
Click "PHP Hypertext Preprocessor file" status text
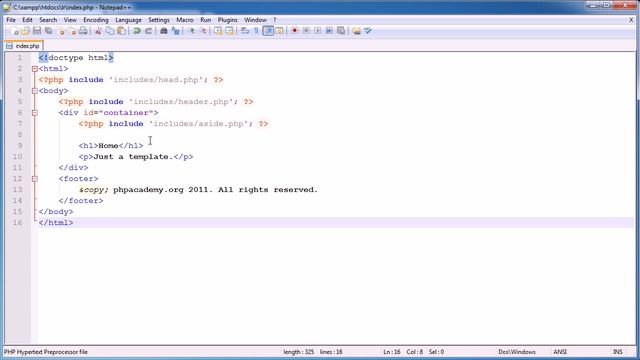[x=46, y=352]
